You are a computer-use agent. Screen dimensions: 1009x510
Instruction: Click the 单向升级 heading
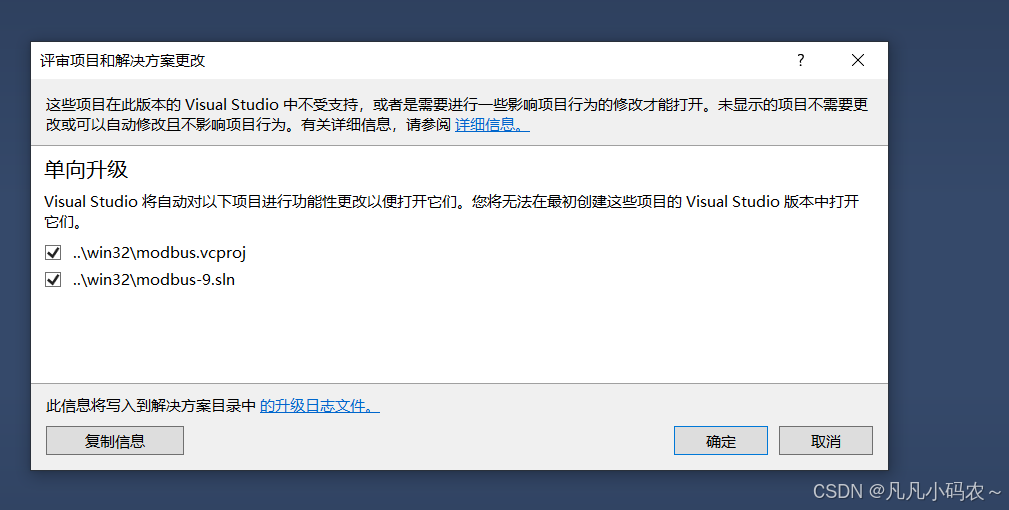[86, 170]
